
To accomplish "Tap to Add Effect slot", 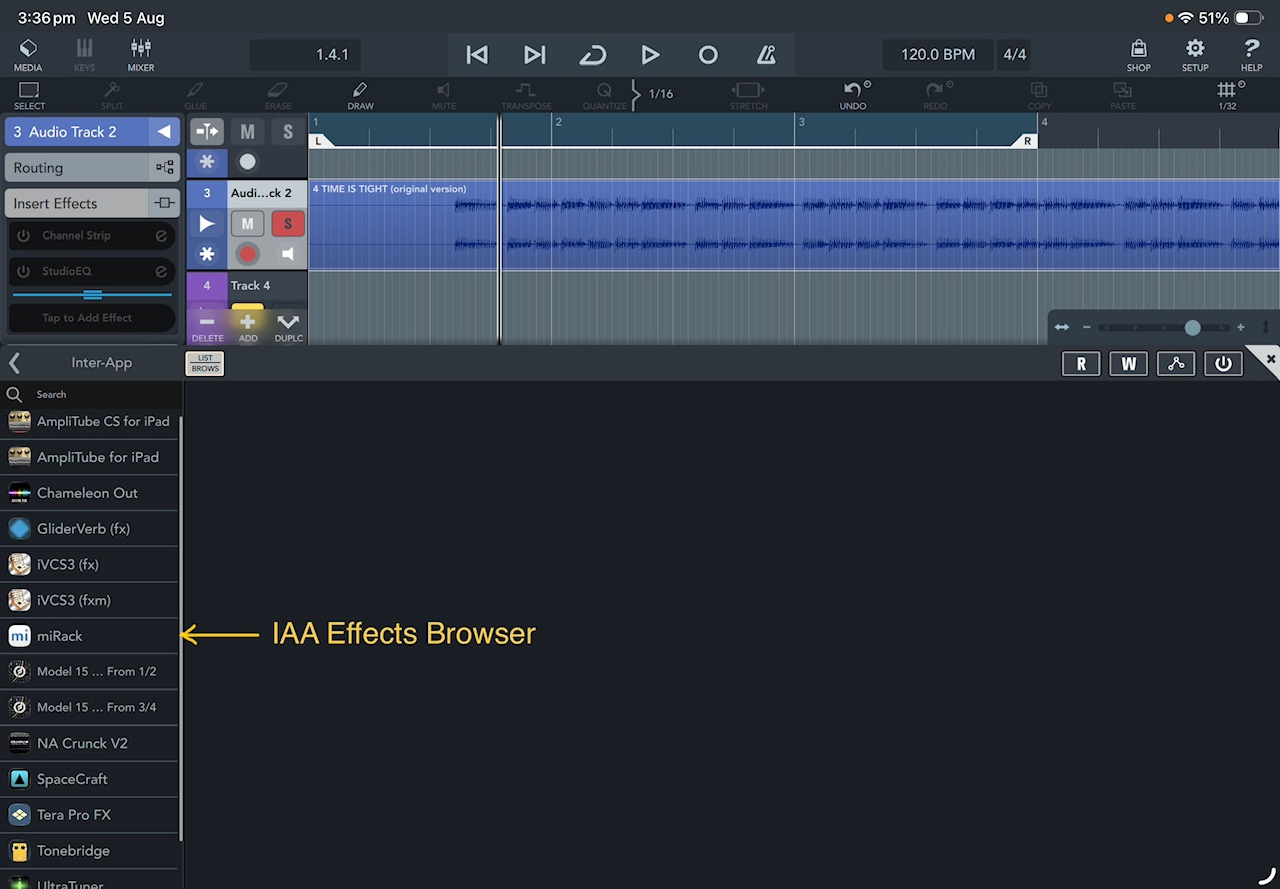I will coord(92,318).
